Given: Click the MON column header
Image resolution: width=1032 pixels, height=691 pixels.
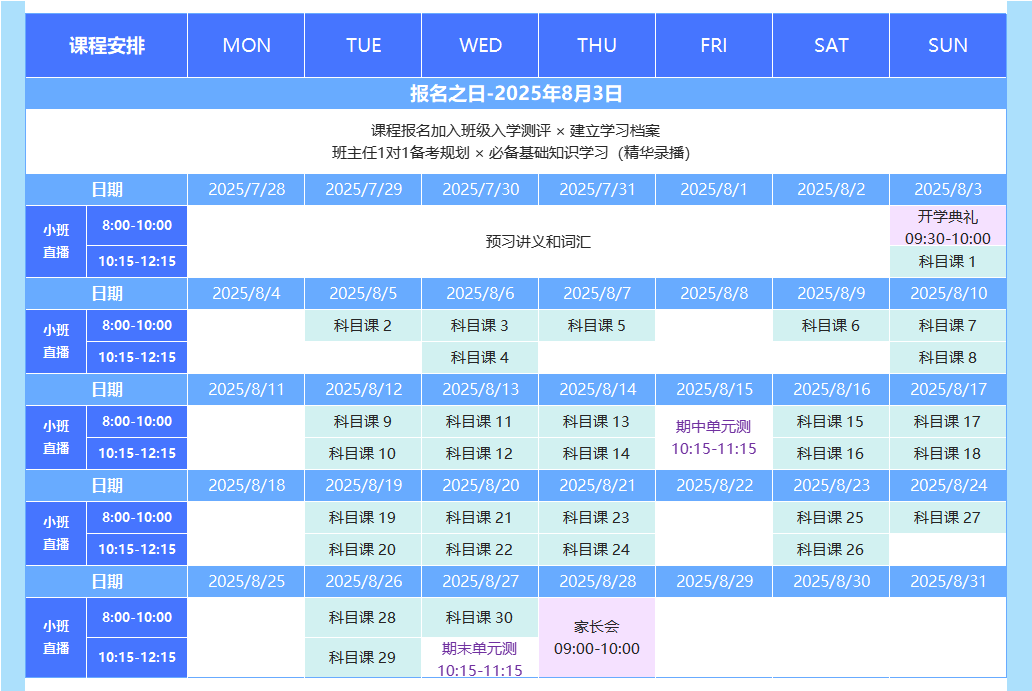Looking at the screenshot, I should pos(246,45).
